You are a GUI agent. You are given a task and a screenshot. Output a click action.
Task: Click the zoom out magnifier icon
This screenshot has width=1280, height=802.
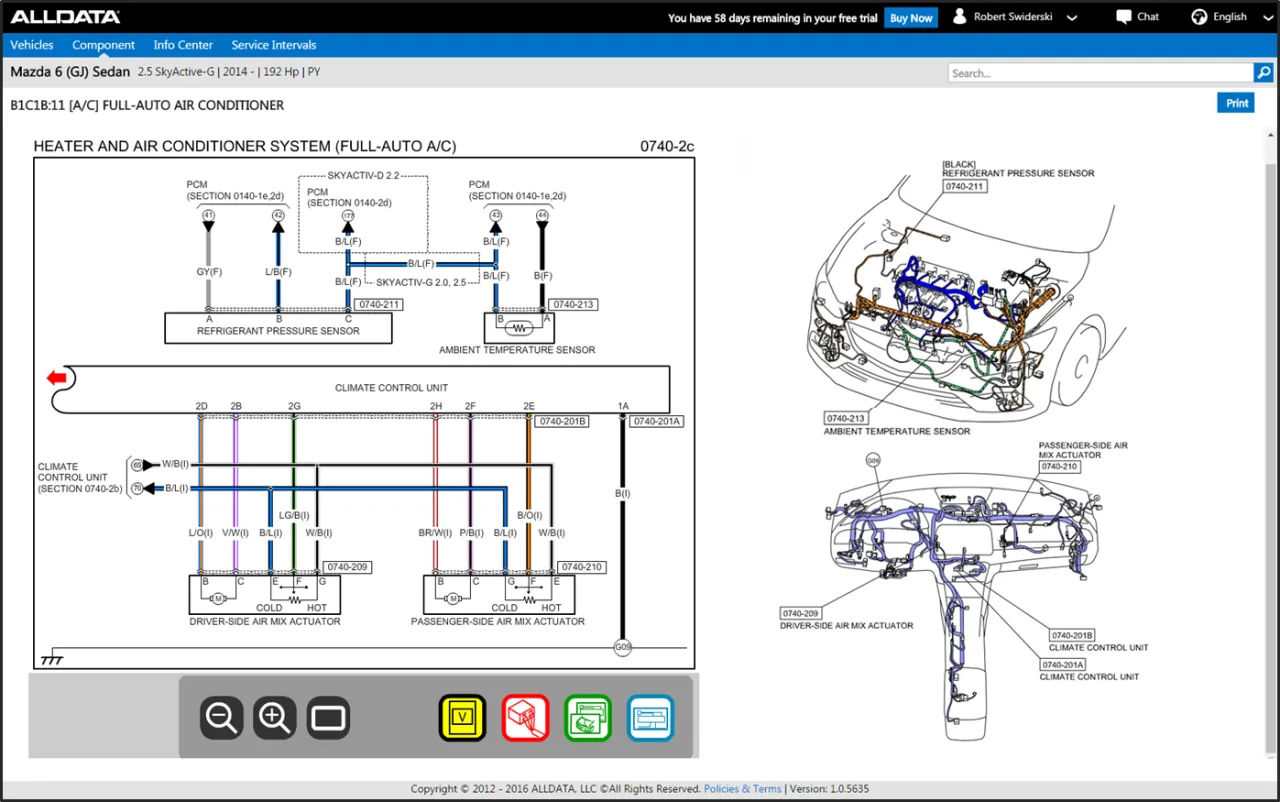click(221, 718)
